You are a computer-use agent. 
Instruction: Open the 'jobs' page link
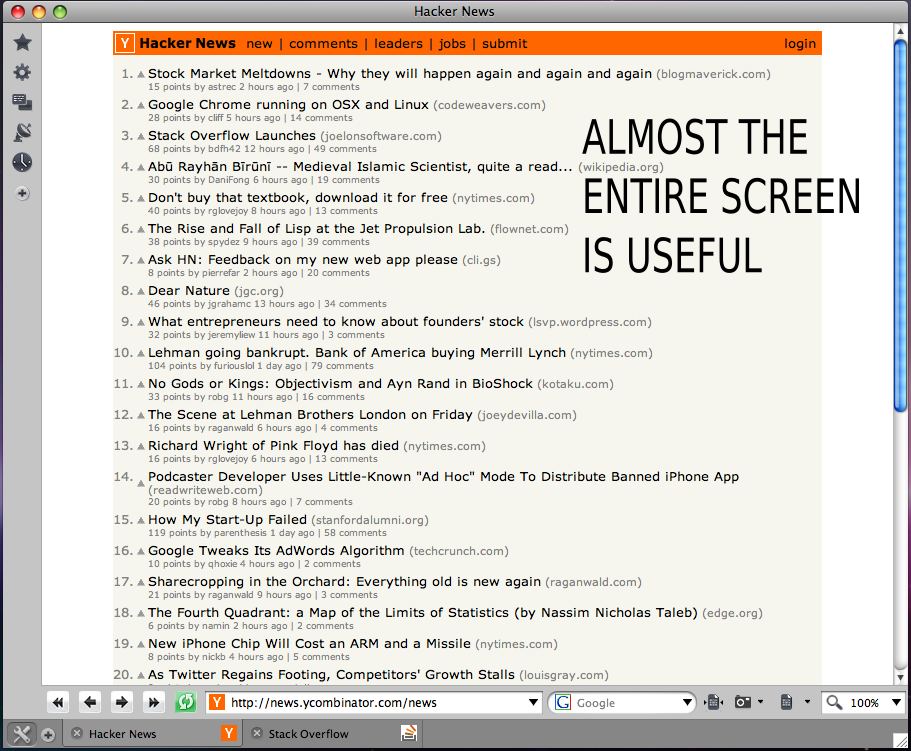453,44
